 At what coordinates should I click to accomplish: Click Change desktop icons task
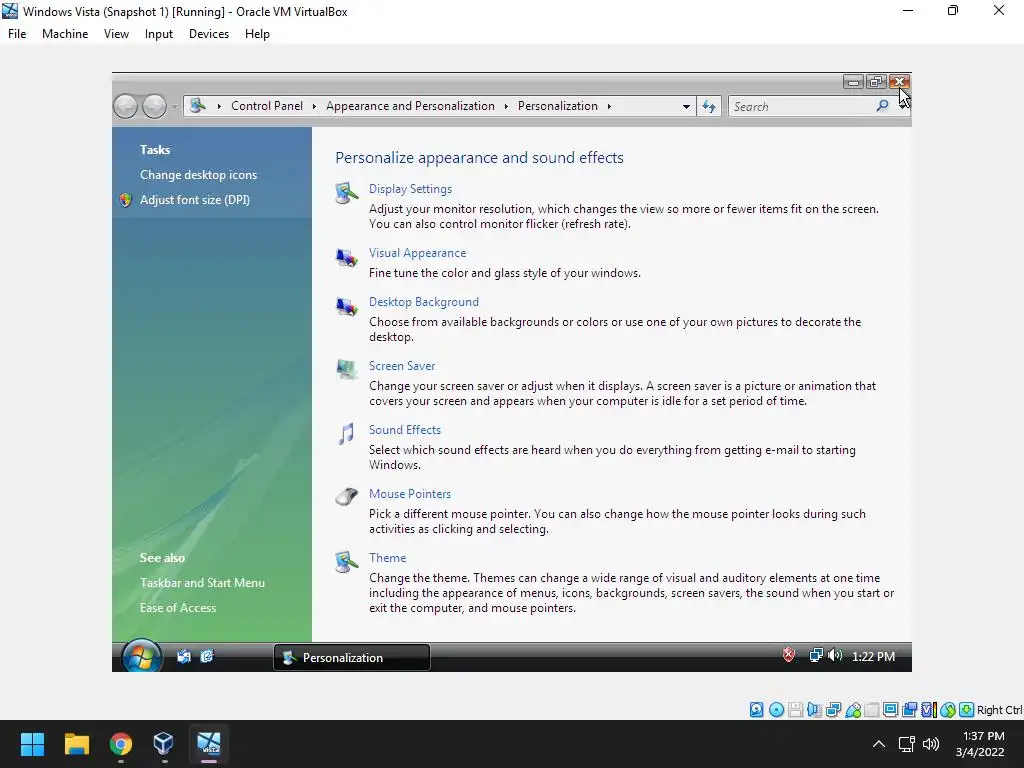[x=199, y=175]
